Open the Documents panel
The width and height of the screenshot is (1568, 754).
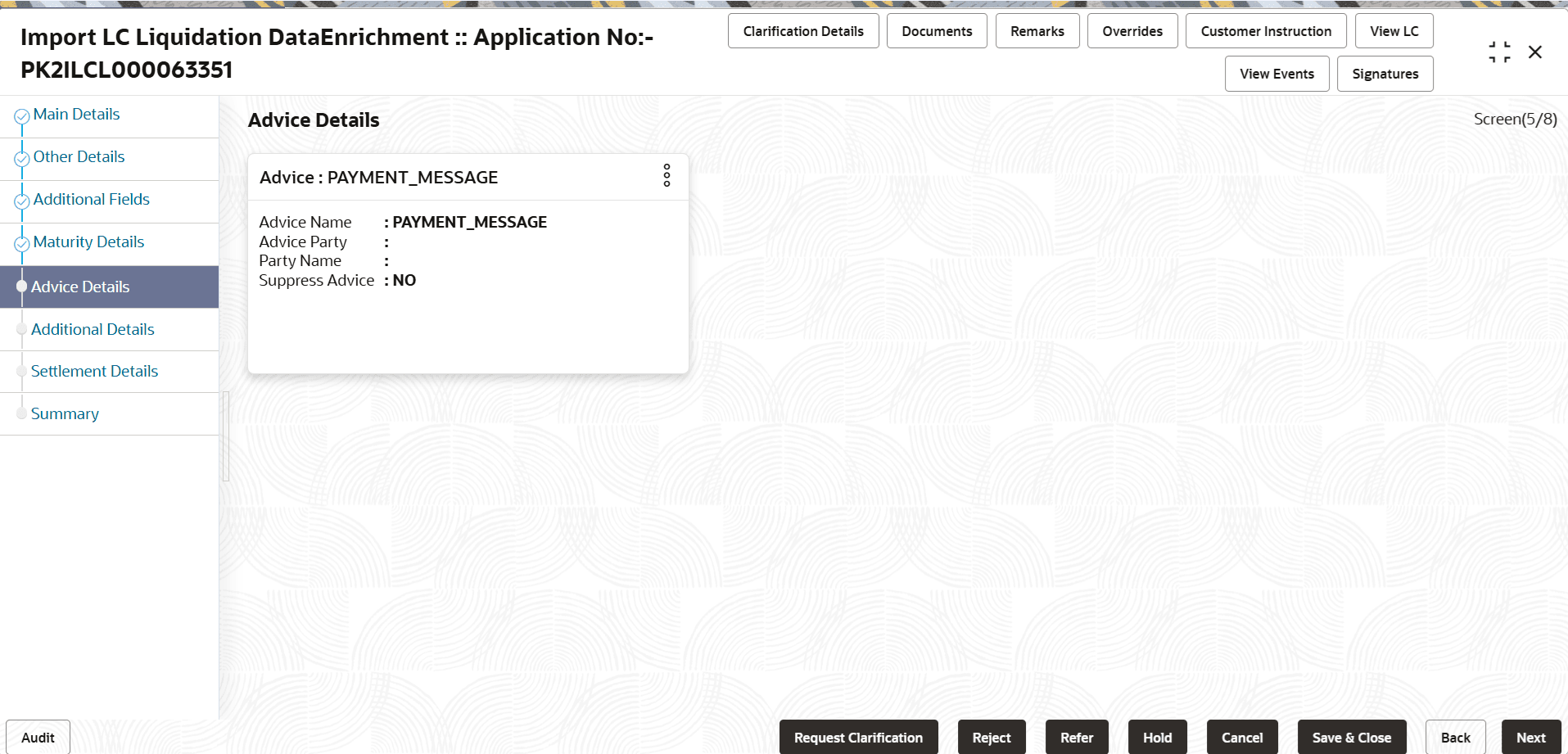tap(937, 31)
